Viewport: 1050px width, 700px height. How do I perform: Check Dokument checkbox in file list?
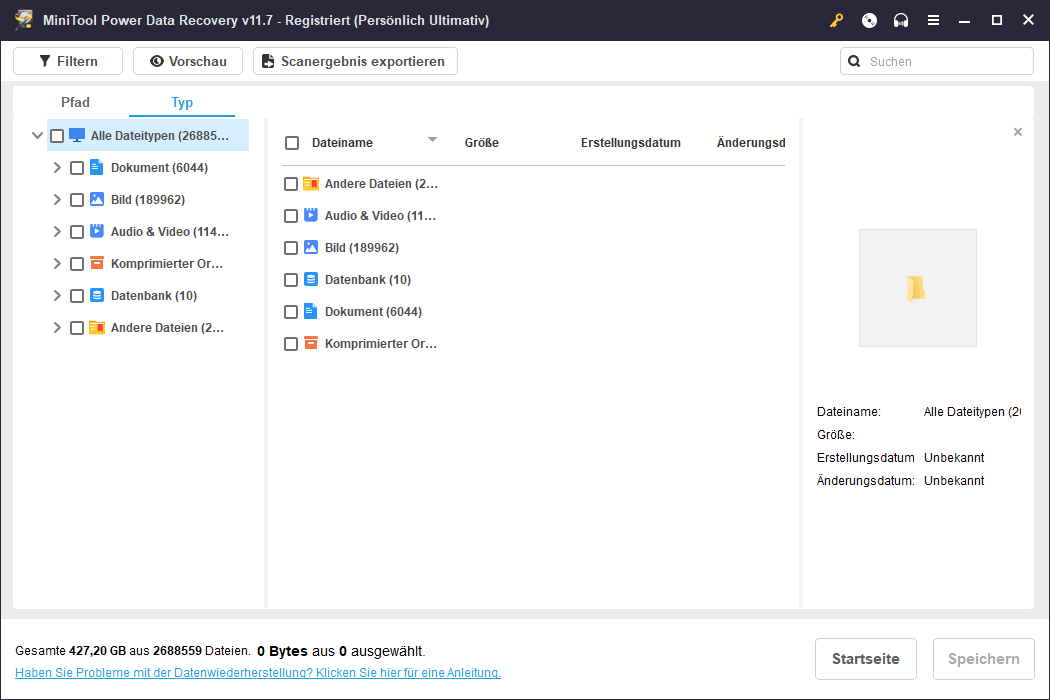point(291,312)
